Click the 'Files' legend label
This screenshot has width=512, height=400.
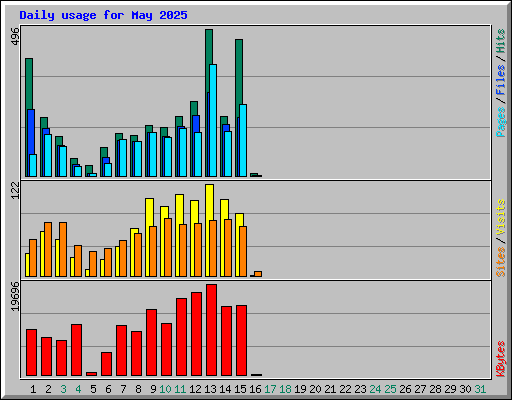(x=501, y=79)
